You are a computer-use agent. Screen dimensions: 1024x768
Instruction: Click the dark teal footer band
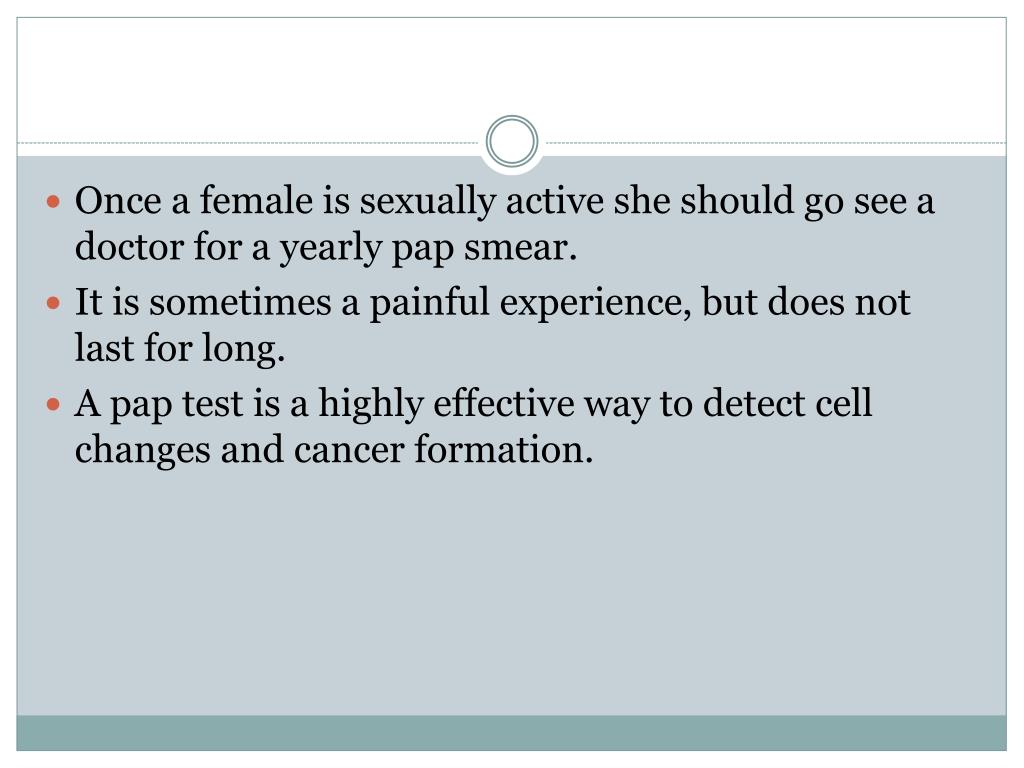(512, 732)
